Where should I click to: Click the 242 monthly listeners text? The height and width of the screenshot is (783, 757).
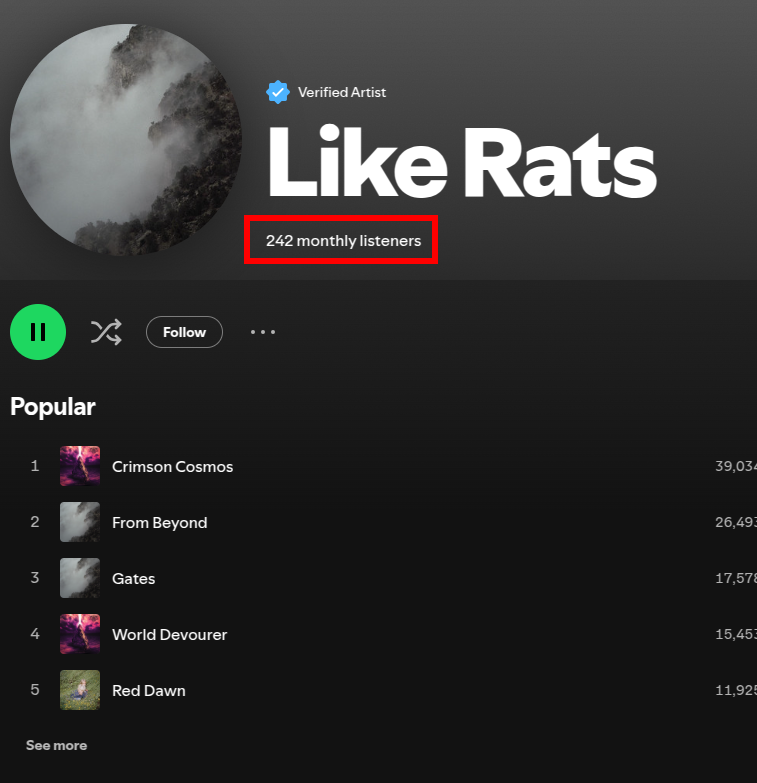(x=344, y=241)
